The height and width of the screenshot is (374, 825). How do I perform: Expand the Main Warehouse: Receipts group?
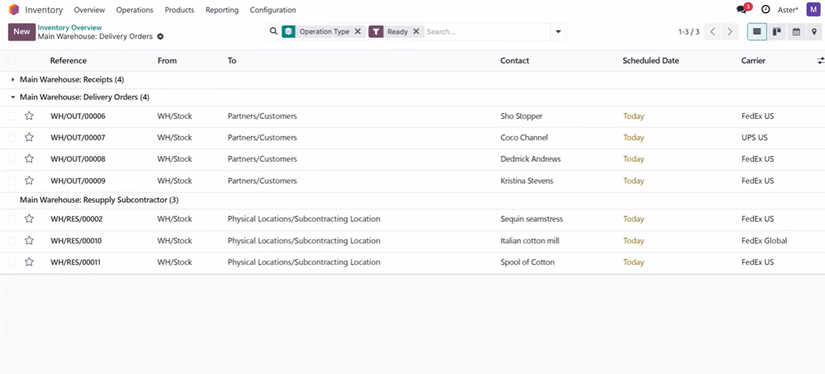pyautogui.click(x=72, y=79)
